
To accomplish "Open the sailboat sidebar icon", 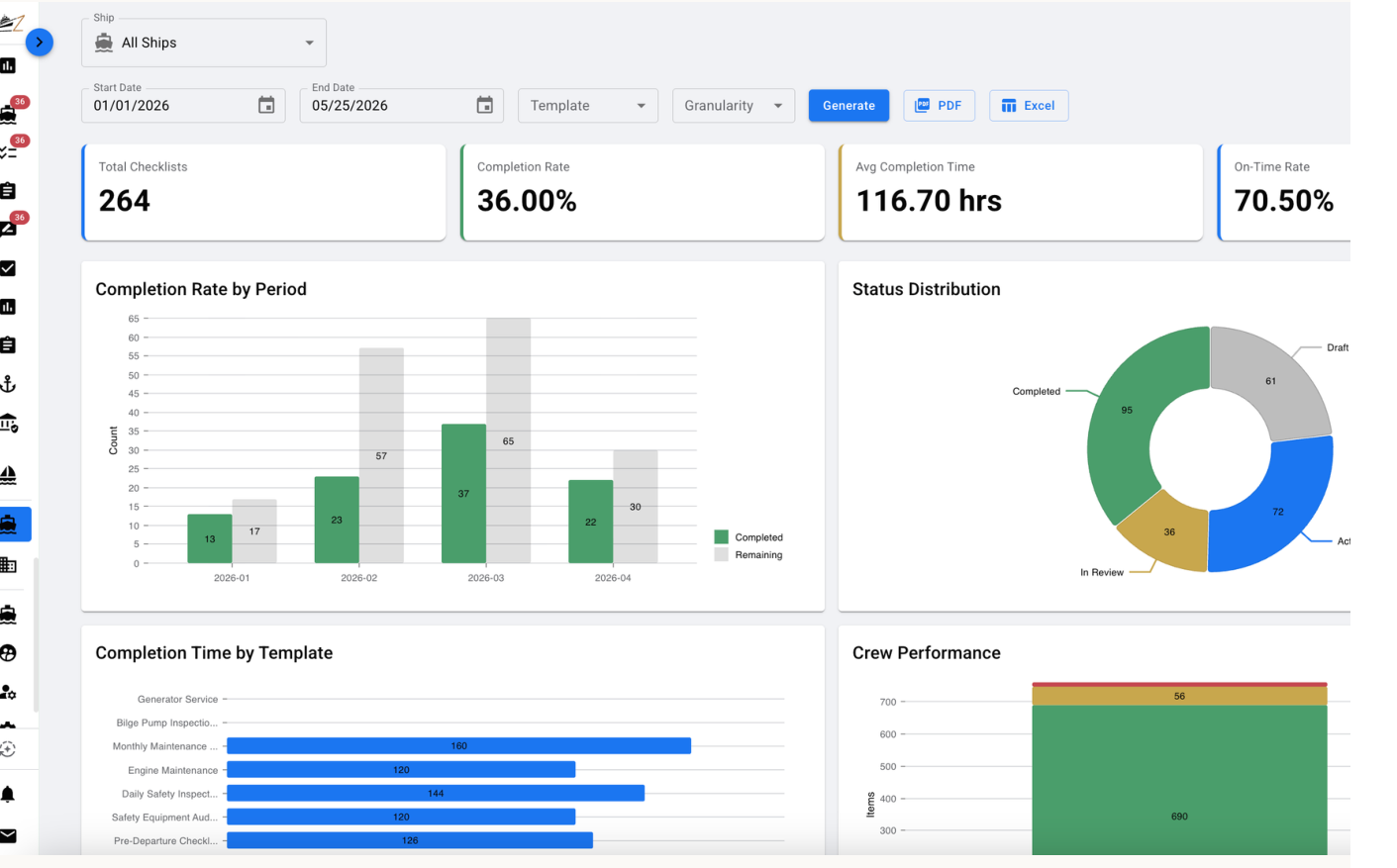I will tap(8, 475).
